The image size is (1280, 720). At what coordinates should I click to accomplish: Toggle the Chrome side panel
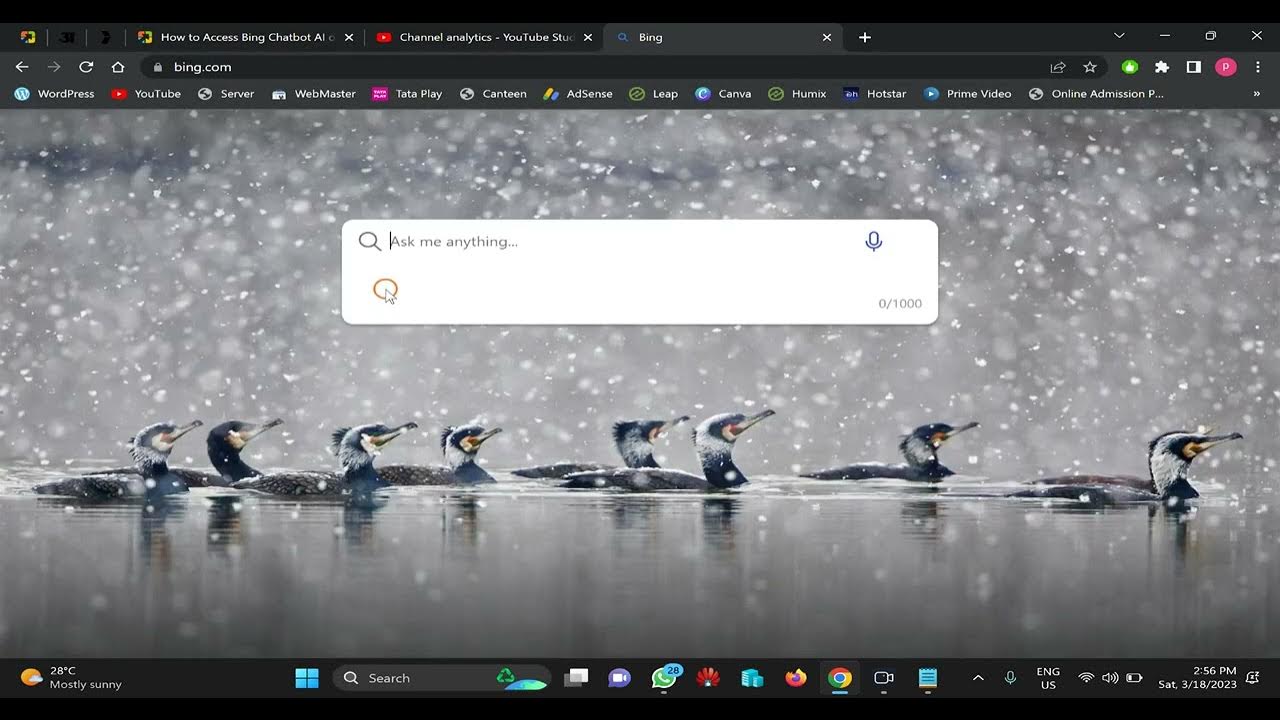coord(1193,67)
